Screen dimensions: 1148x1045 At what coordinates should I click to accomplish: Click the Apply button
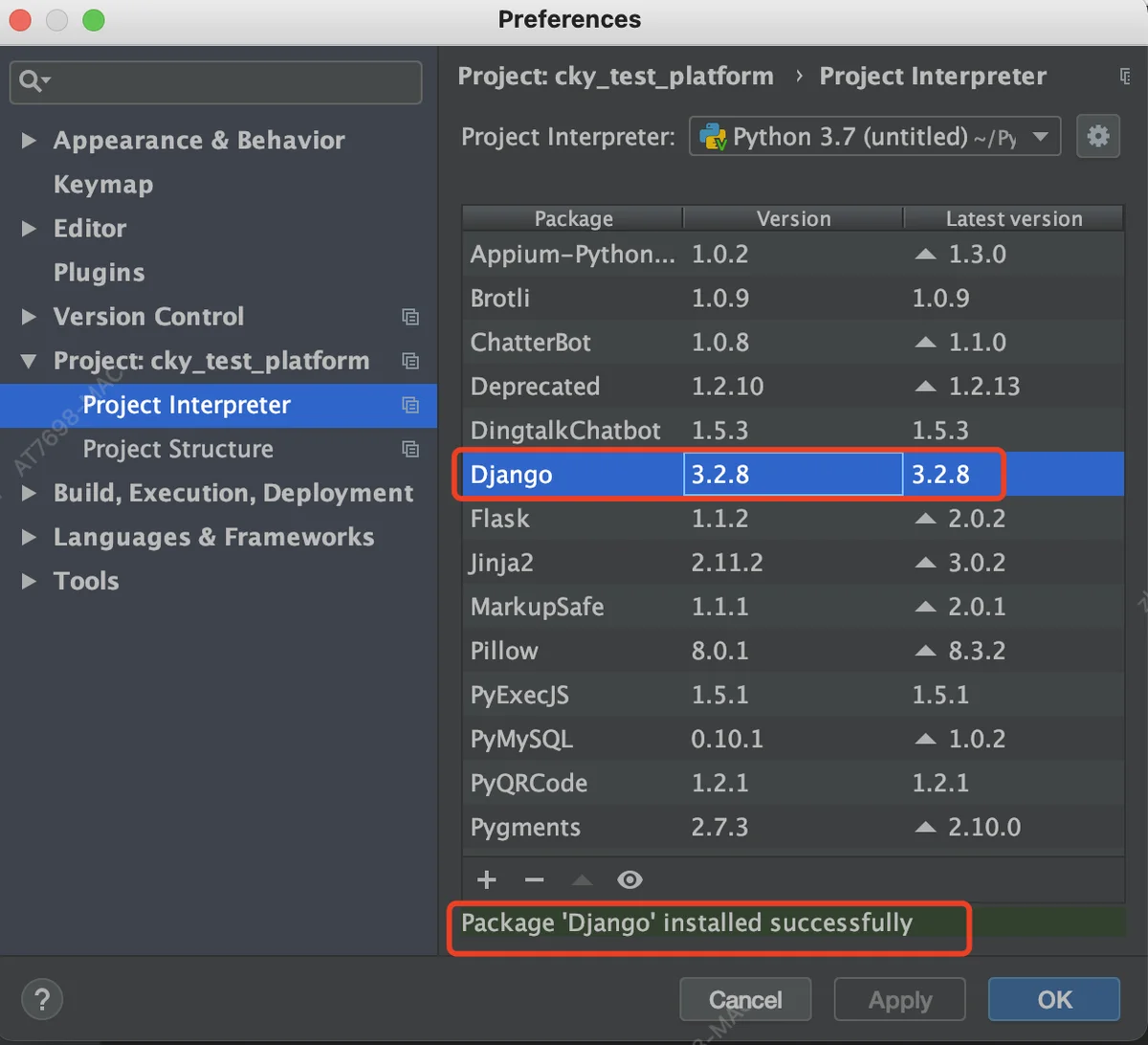click(900, 1000)
